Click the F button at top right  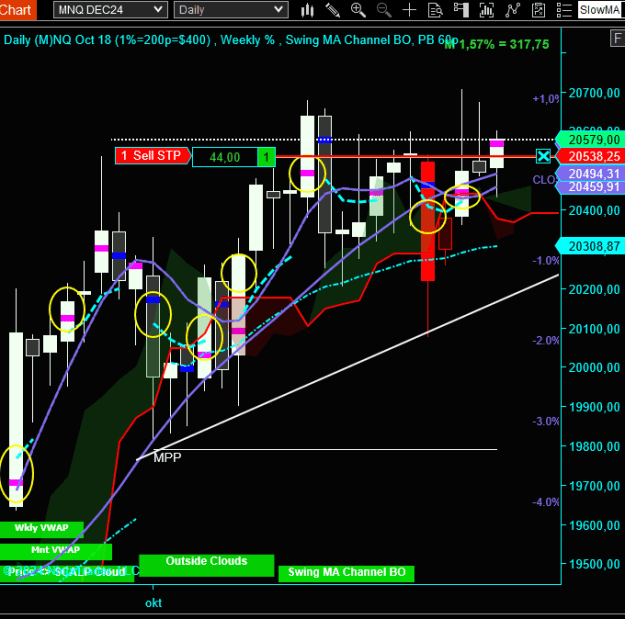click(617, 39)
